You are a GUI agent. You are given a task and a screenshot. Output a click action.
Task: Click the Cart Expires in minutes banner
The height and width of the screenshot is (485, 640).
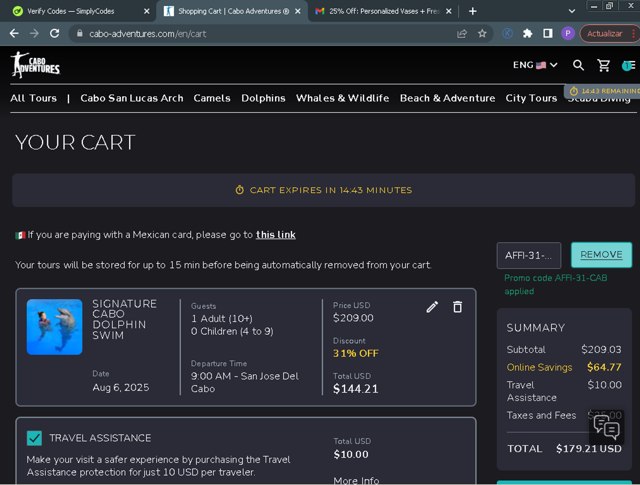(323, 190)
